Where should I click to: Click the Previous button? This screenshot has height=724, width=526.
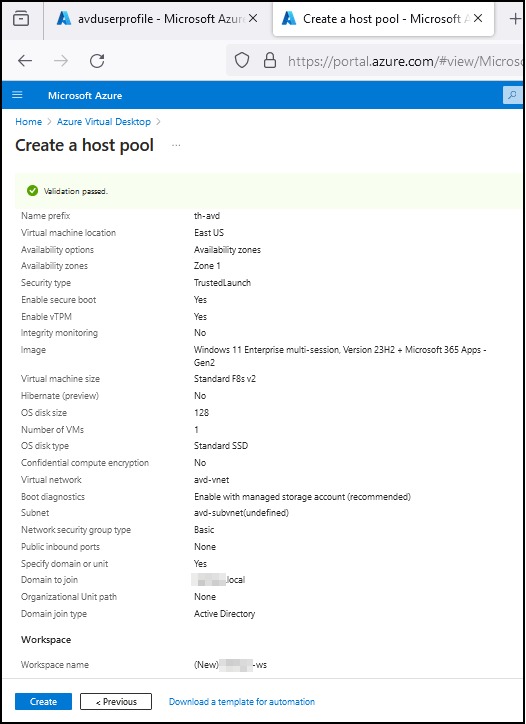click(116, 701)
